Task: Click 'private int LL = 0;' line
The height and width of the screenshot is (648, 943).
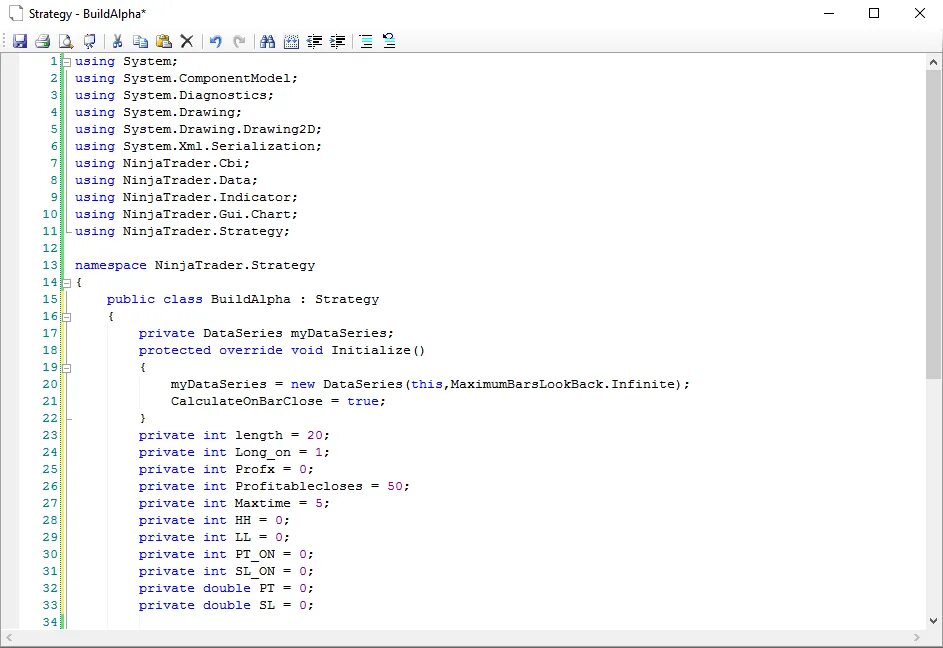Action: pyautogui.click(x=214, y=537)
